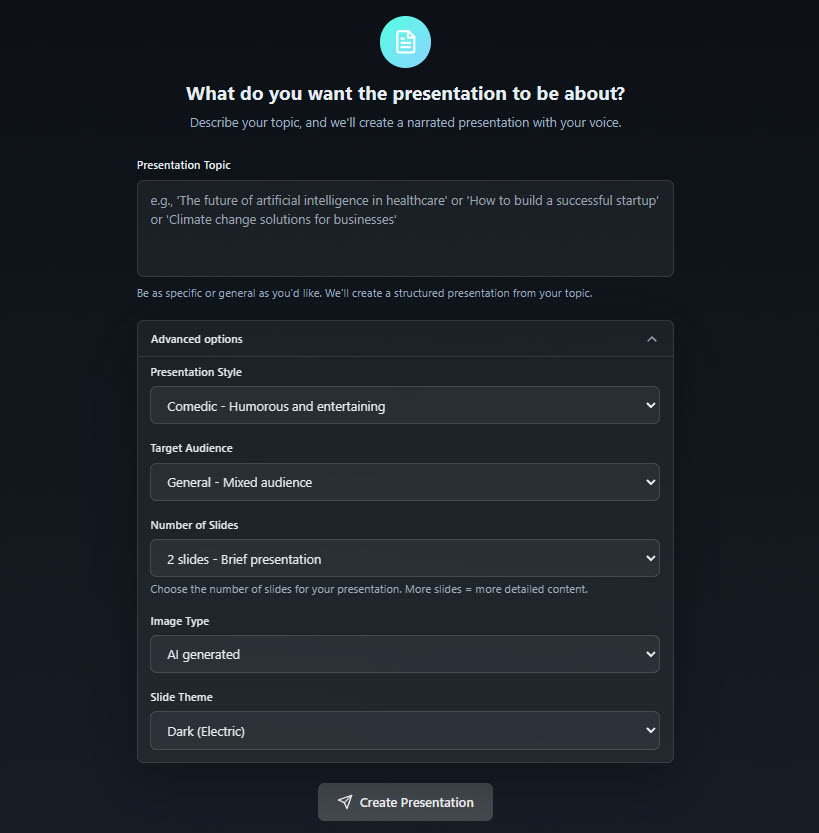Click the document icon at the top
The width and height of the screenshot is (819, 833).
tap(405, 42)
